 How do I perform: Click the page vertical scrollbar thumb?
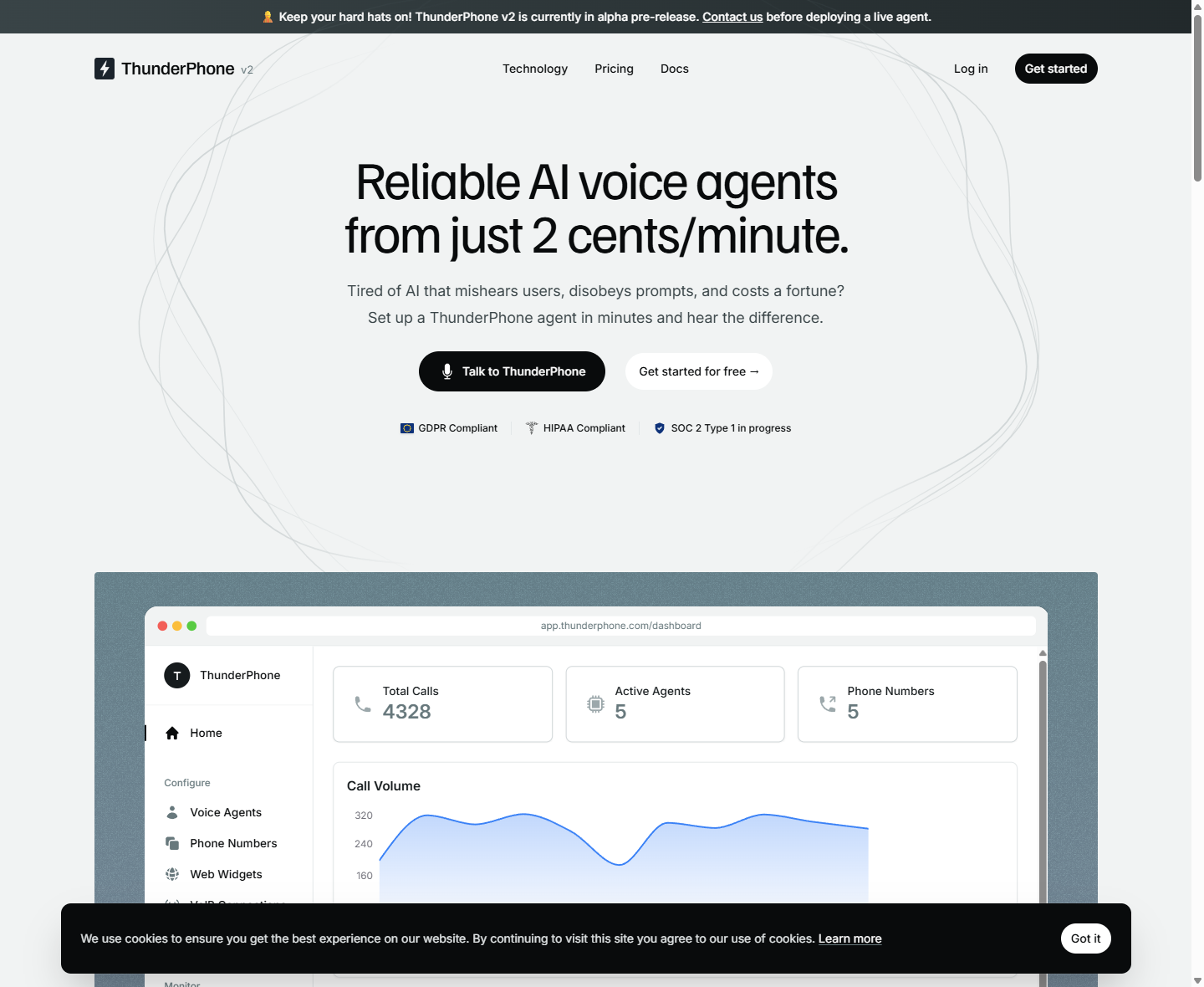tap(1197, 98)
